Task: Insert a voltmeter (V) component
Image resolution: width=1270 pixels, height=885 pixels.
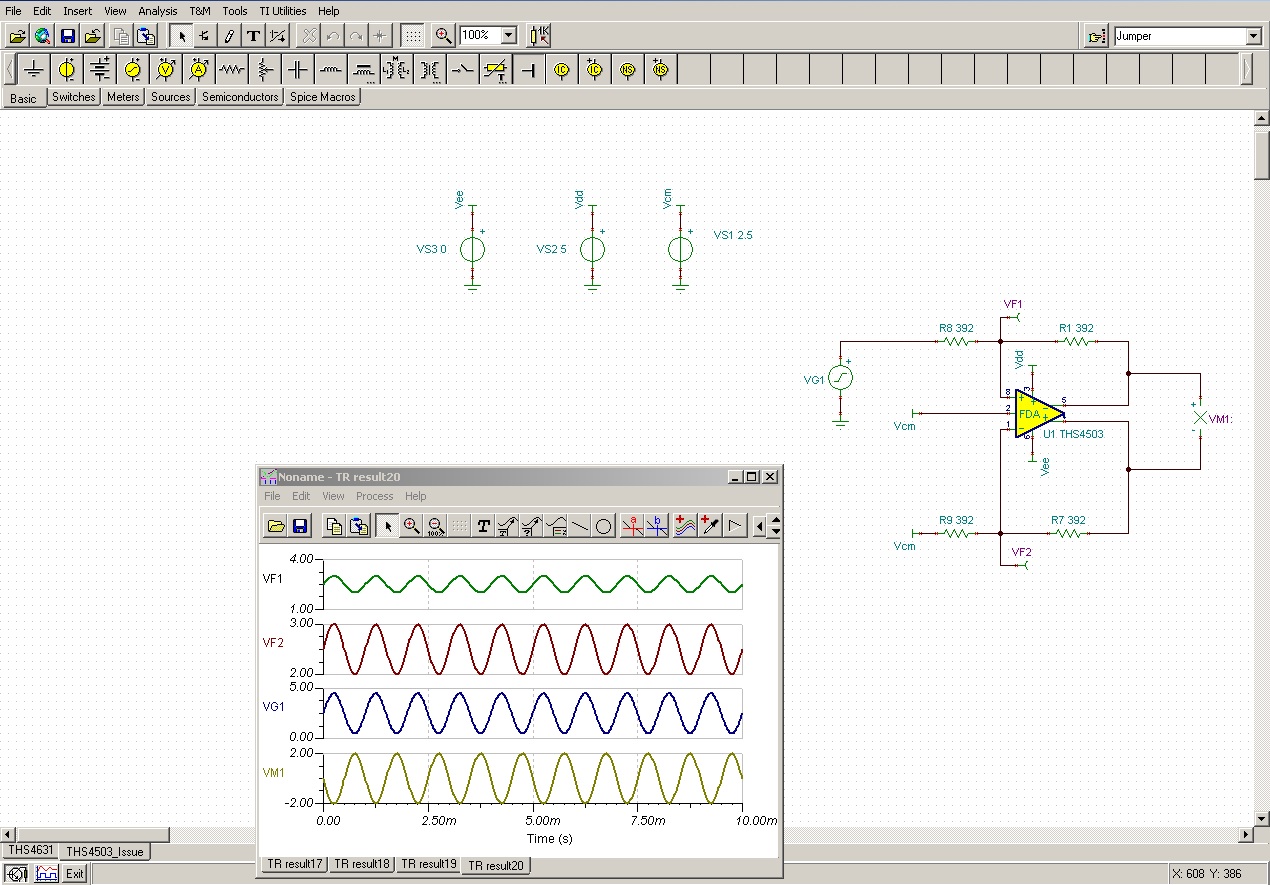Action: click(166, 70)
